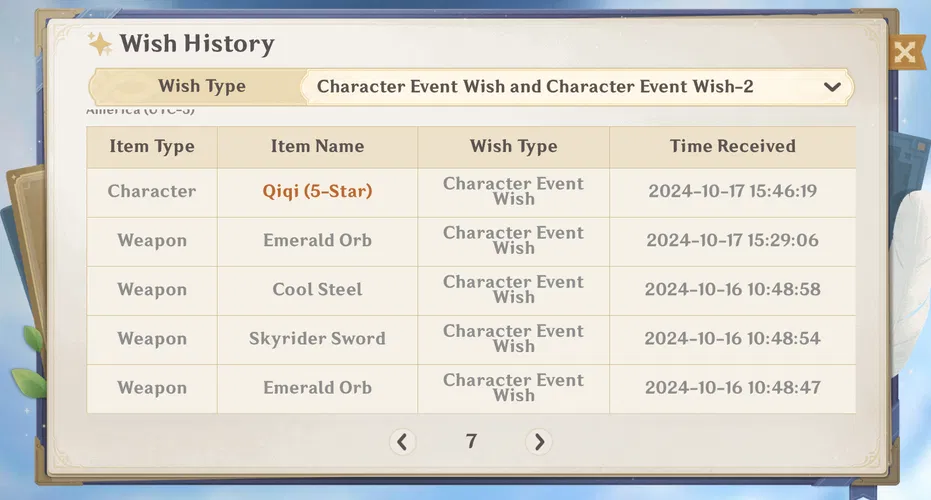Select the Emerald Orb received 2024-10-17
Screen dimensions: 931x500
click(317, 240)
